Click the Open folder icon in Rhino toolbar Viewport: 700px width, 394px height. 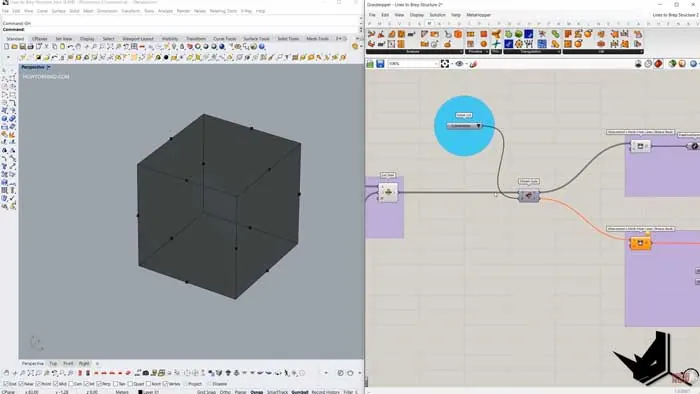pyautogui.click(x=14, y=46)
